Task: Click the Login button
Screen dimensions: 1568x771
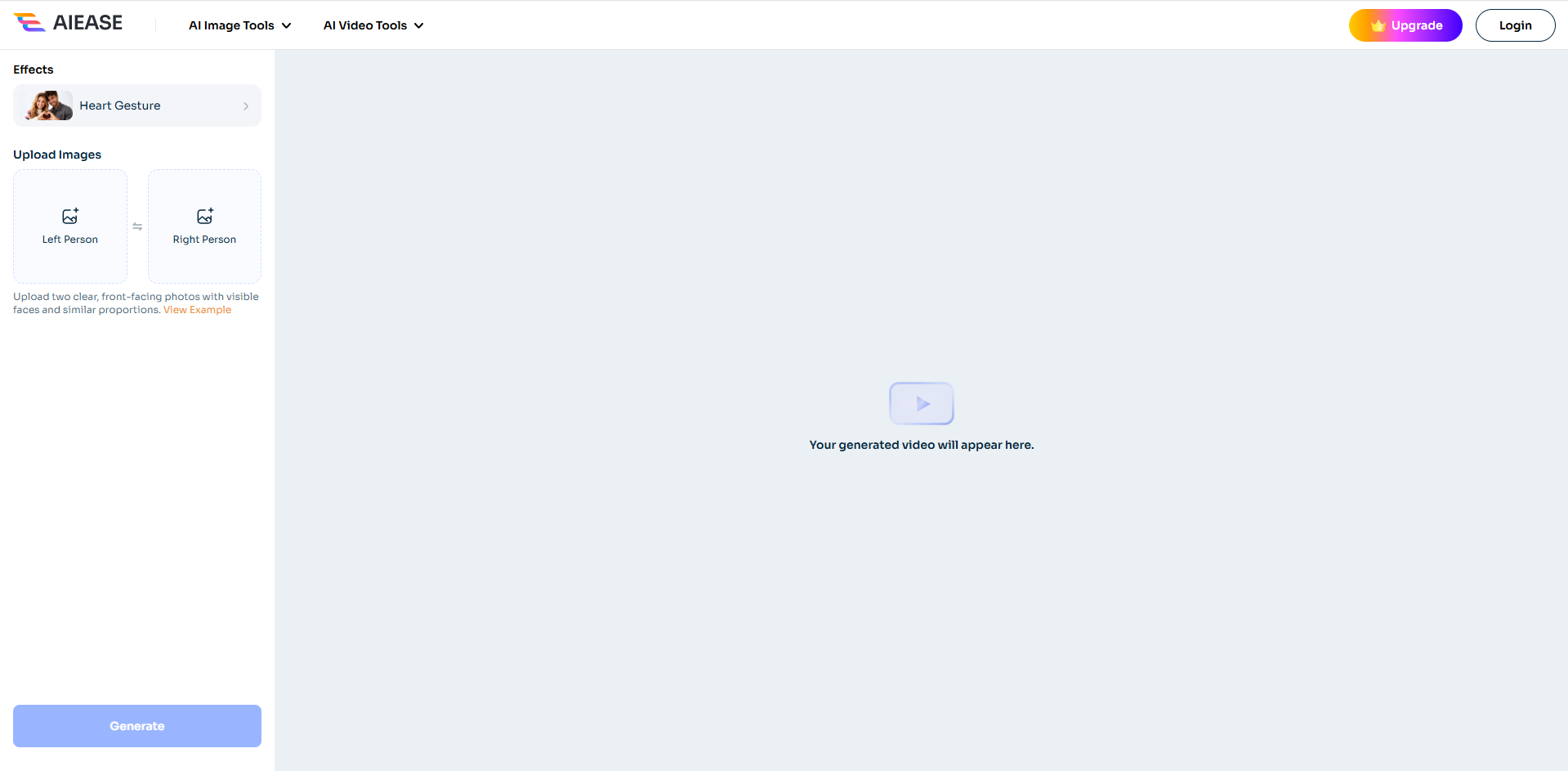Action: tap(1515, 25)
